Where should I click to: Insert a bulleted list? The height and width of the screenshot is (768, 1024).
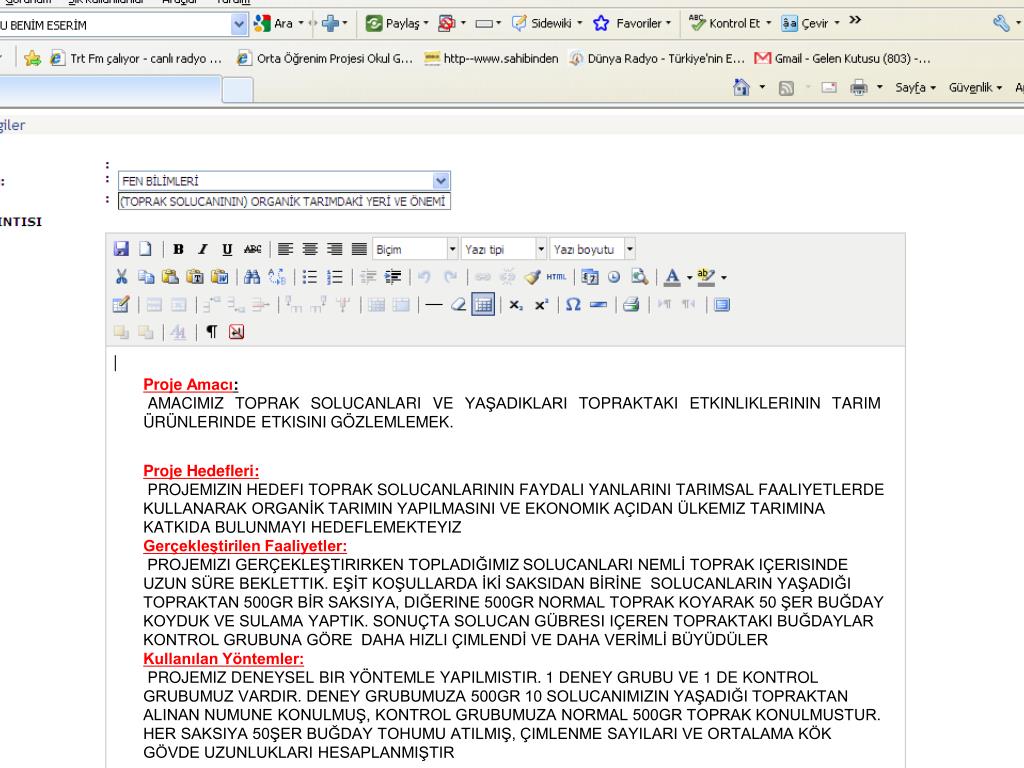[x=310, y=277]
